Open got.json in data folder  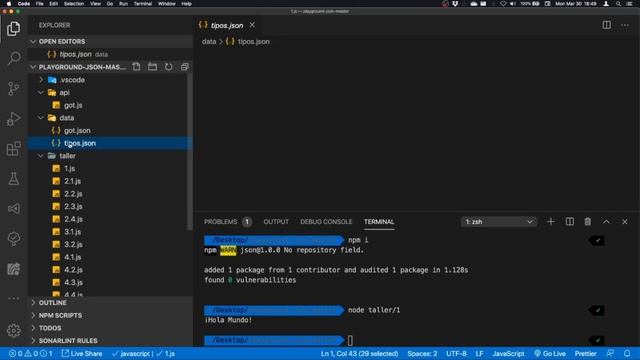click(x=77, y=131)
